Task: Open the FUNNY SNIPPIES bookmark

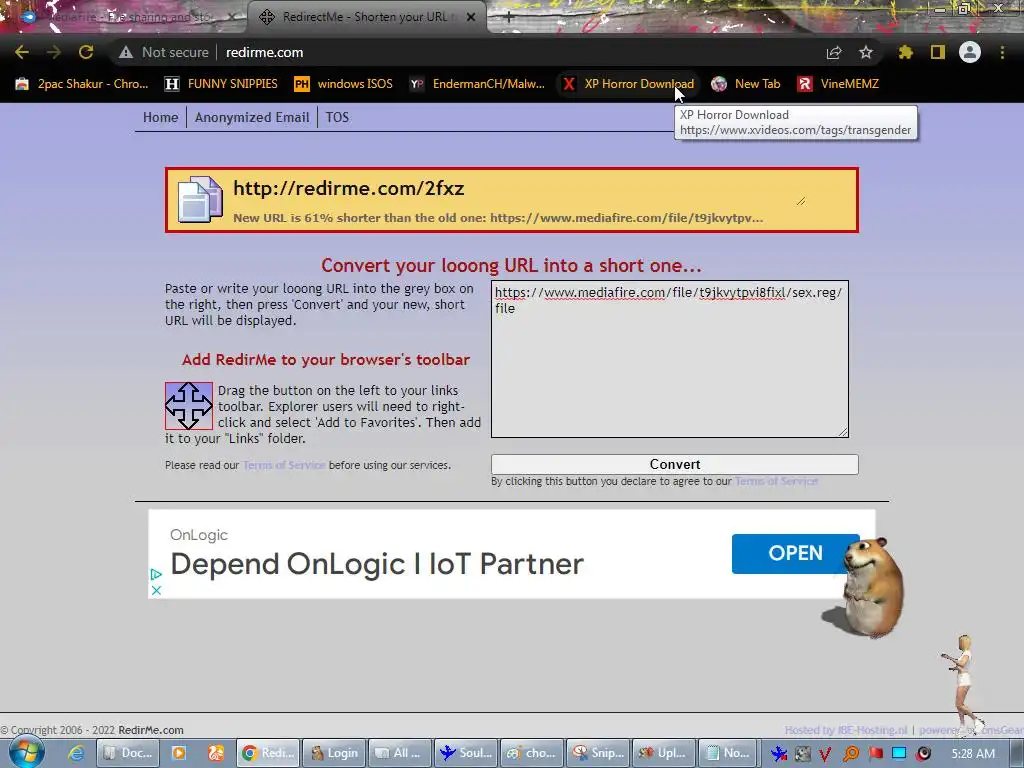Action: coord(221,84)
